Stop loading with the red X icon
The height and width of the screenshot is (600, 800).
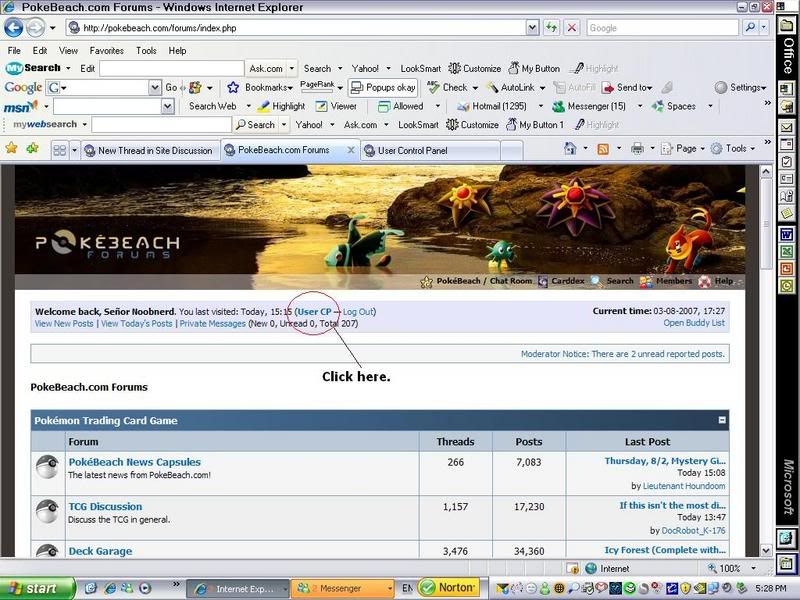pos(571,28)
